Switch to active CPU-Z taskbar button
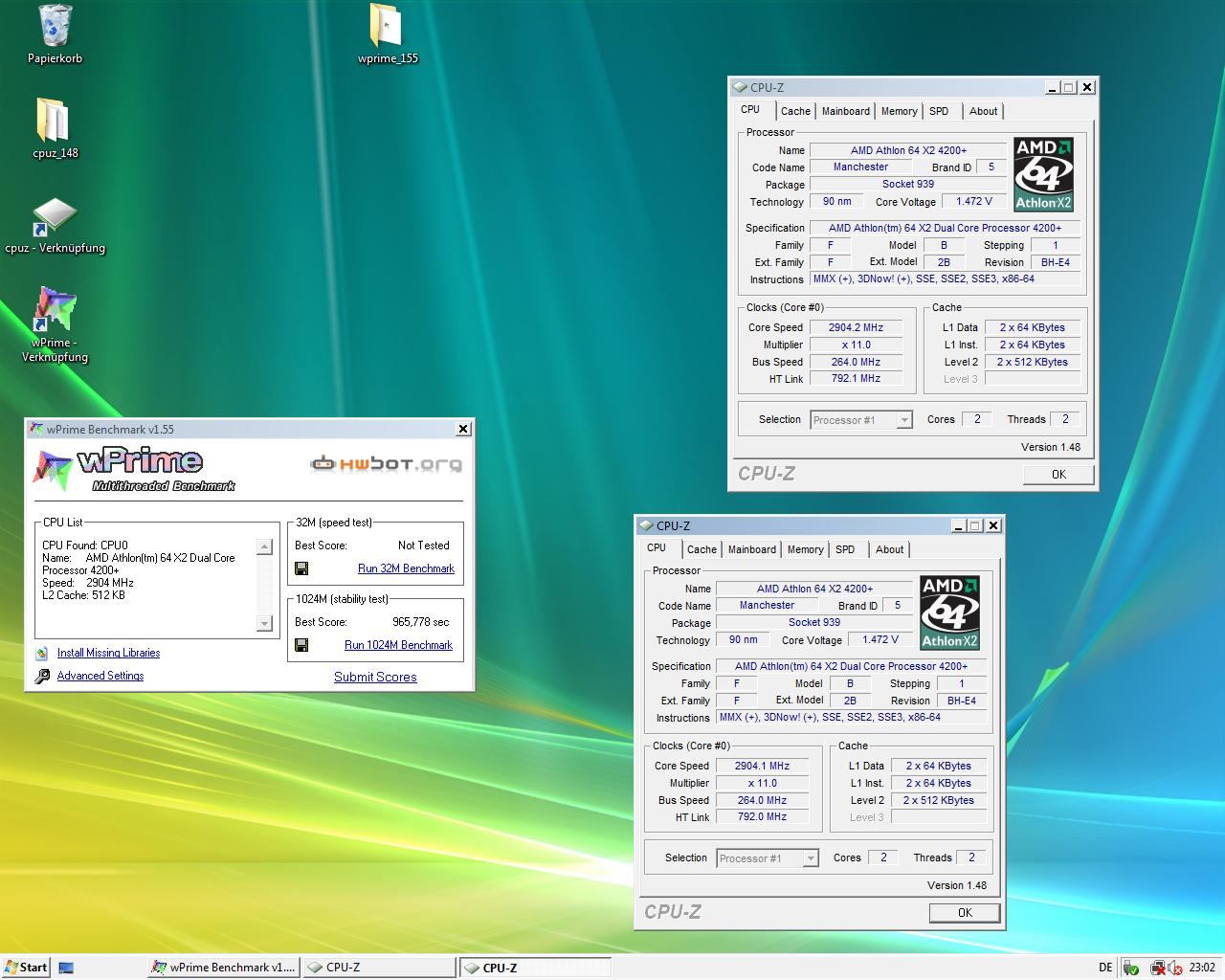 tap(535, 968)
